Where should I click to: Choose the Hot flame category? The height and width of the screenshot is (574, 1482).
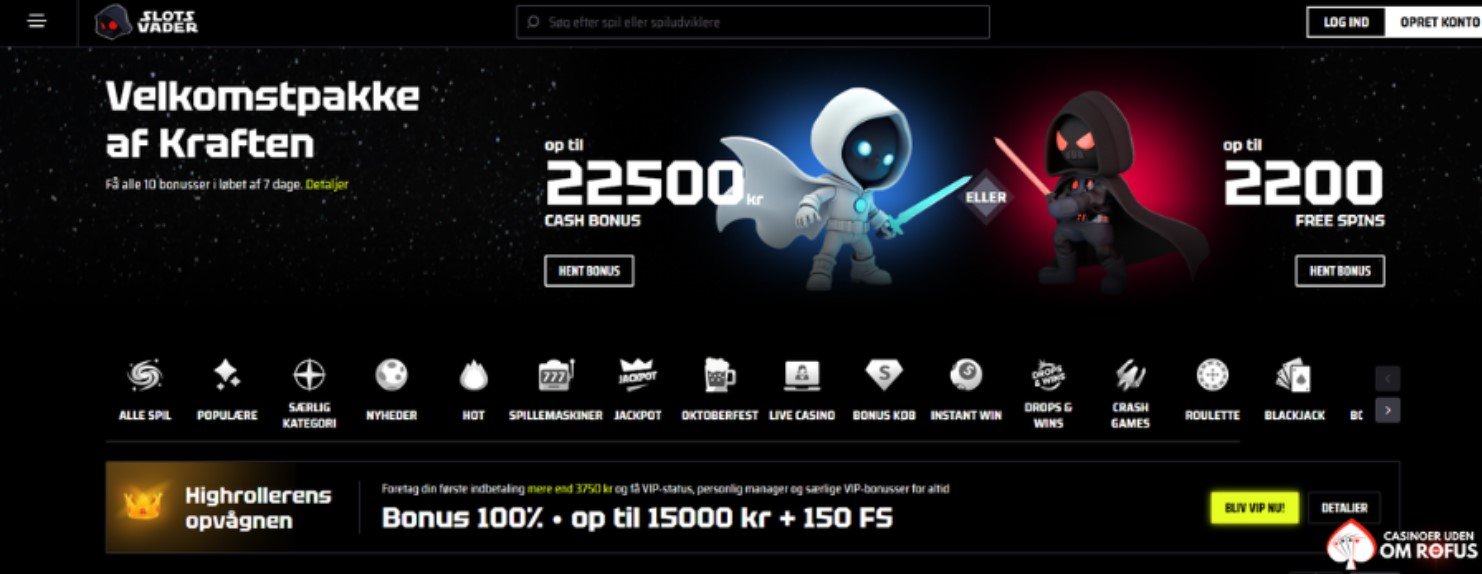click(473, 390)
